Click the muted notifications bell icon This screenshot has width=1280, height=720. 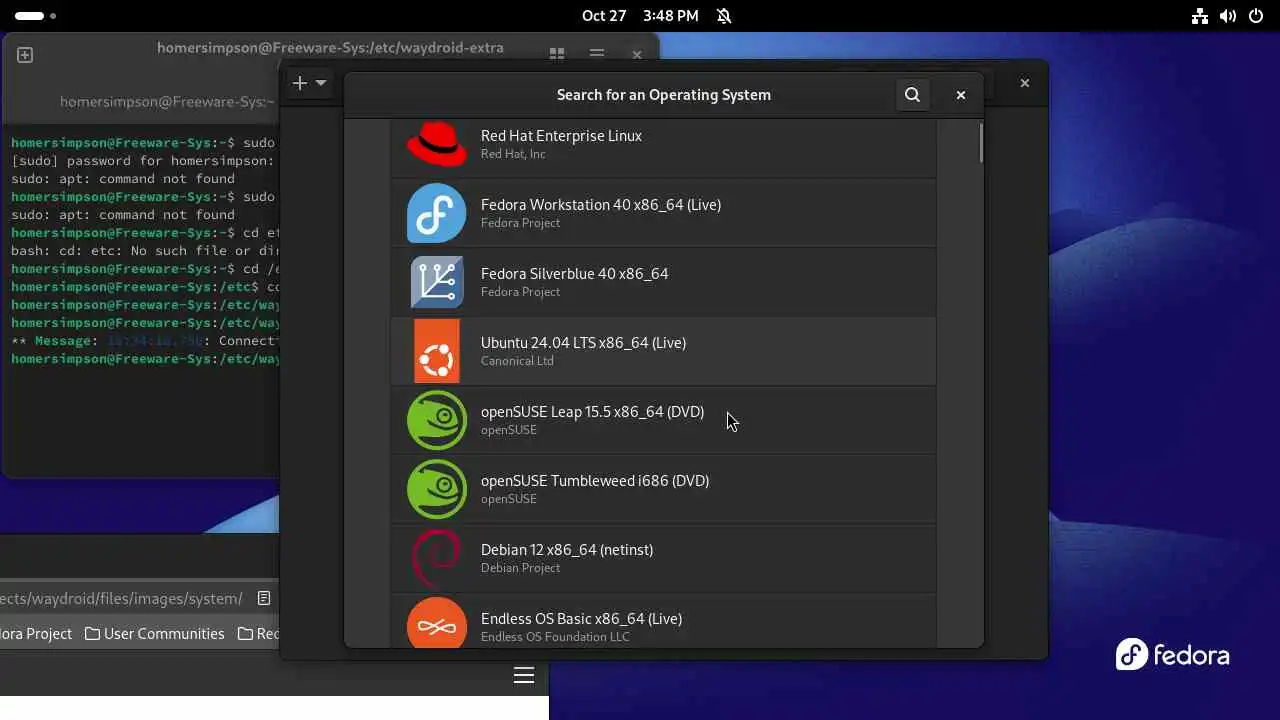pos(724,16)
